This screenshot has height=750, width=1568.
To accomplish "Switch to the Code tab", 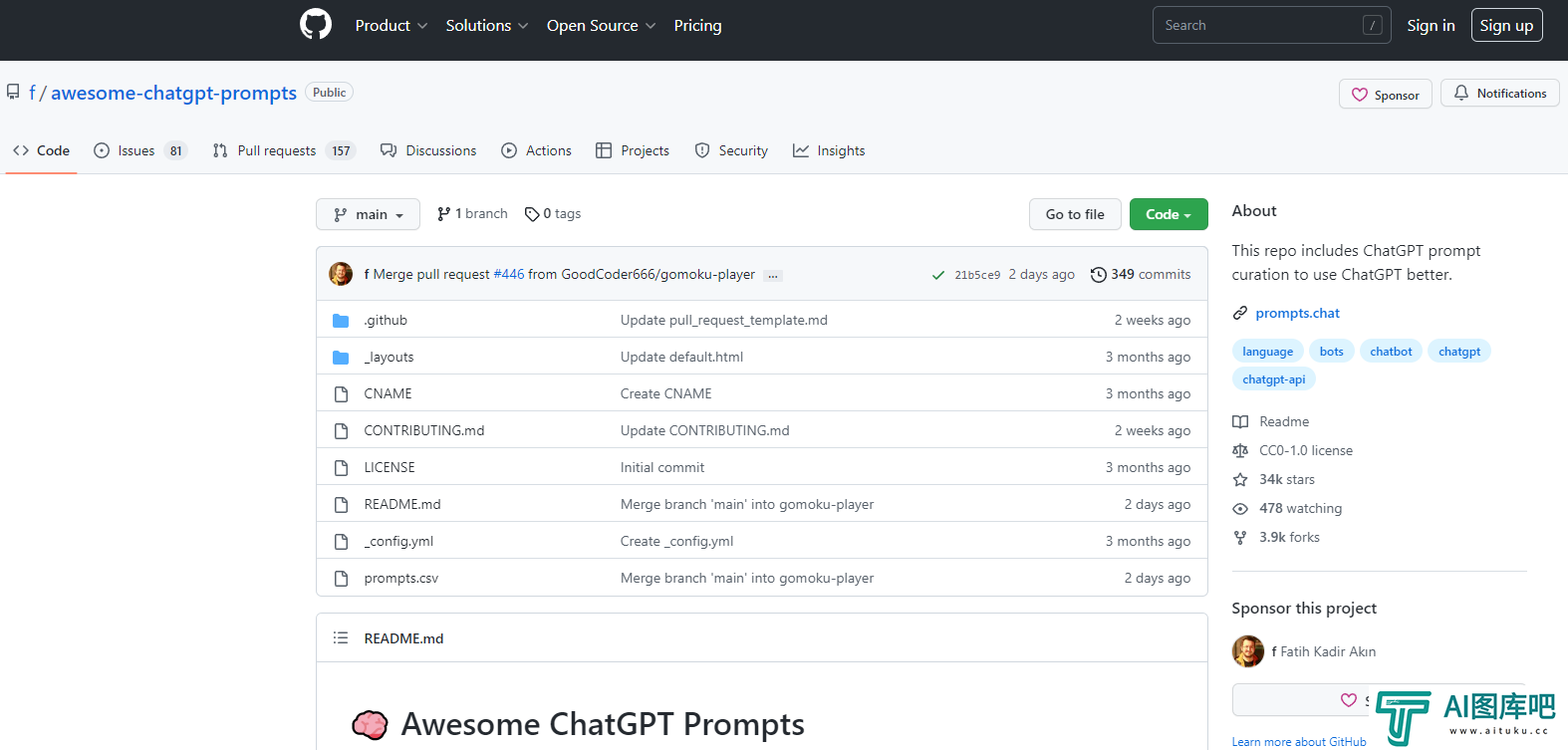I will (x=41, y=151).
